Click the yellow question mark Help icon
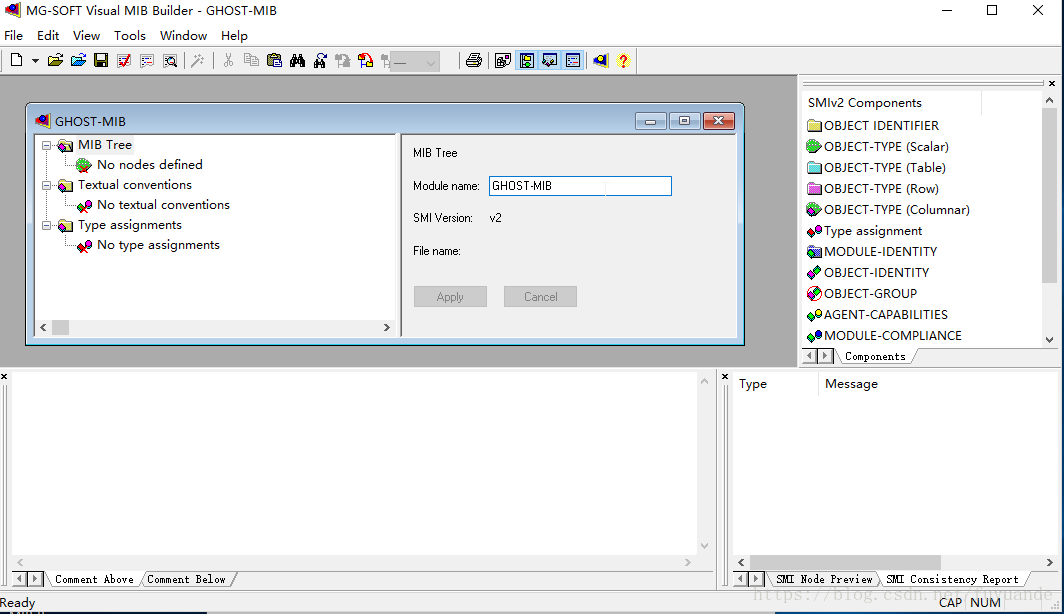 click(x=623, y=60)
